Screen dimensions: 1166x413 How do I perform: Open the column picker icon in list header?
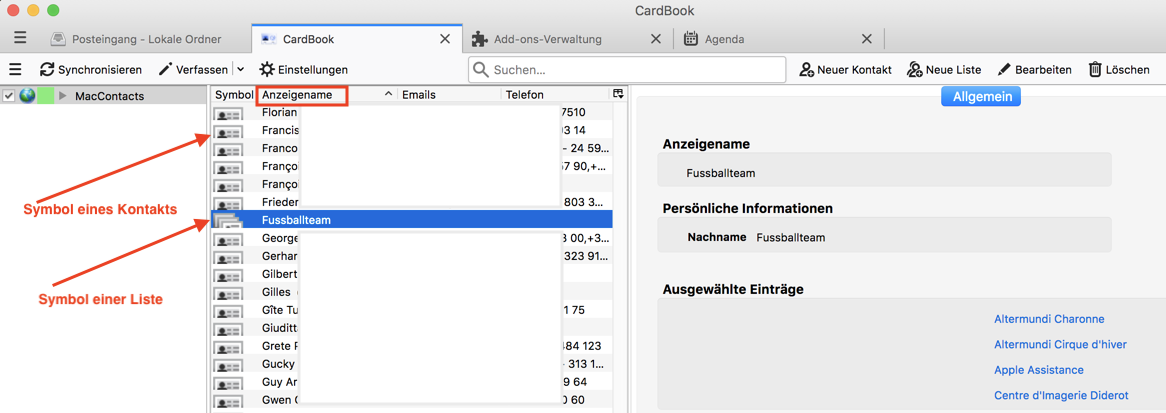[x=618, y=94]
